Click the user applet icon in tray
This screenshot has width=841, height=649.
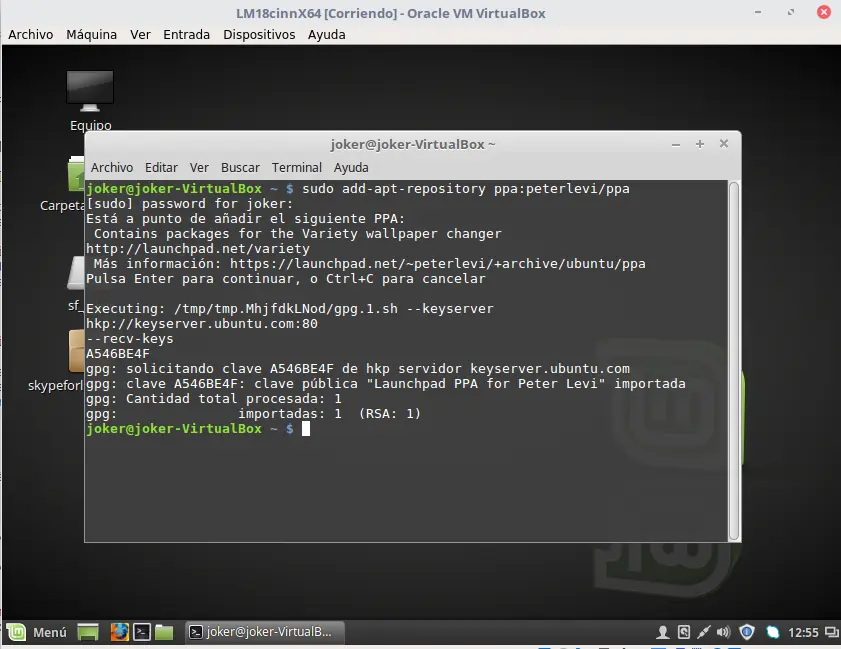(x=663, y=632)
